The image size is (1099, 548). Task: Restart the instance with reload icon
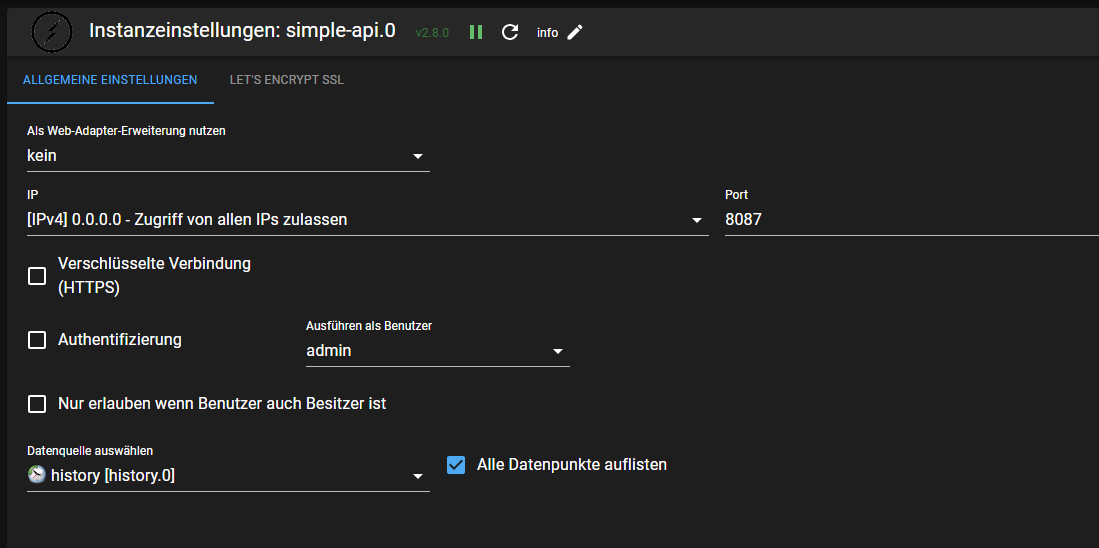click(510, 32)
